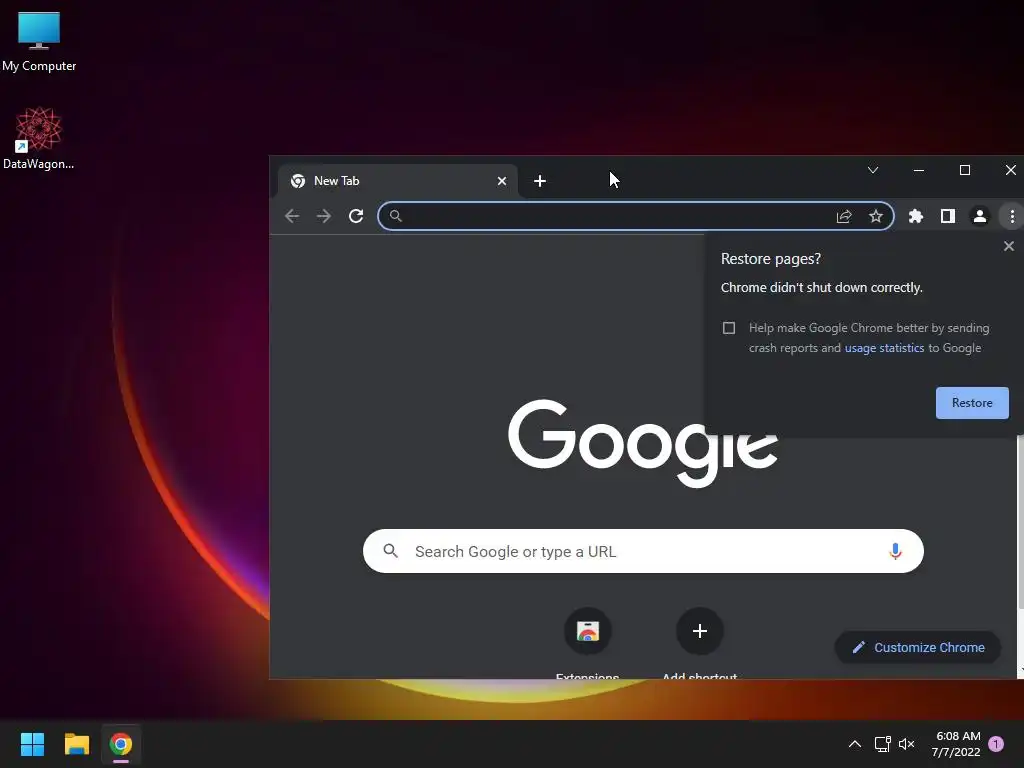1024x768 pixels.
Task: Select the New Tab tab
Action: [x=398, y=181]
